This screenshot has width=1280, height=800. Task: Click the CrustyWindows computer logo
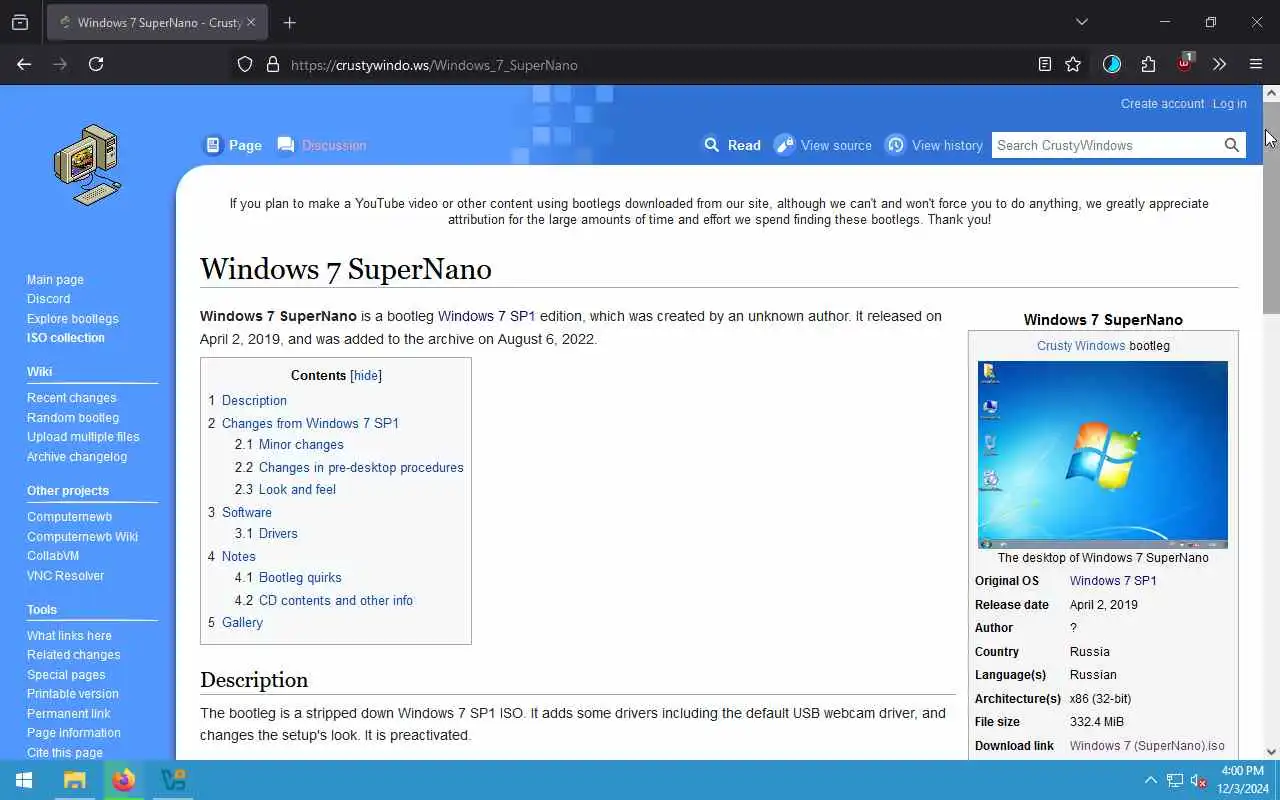tap(88, 165)
